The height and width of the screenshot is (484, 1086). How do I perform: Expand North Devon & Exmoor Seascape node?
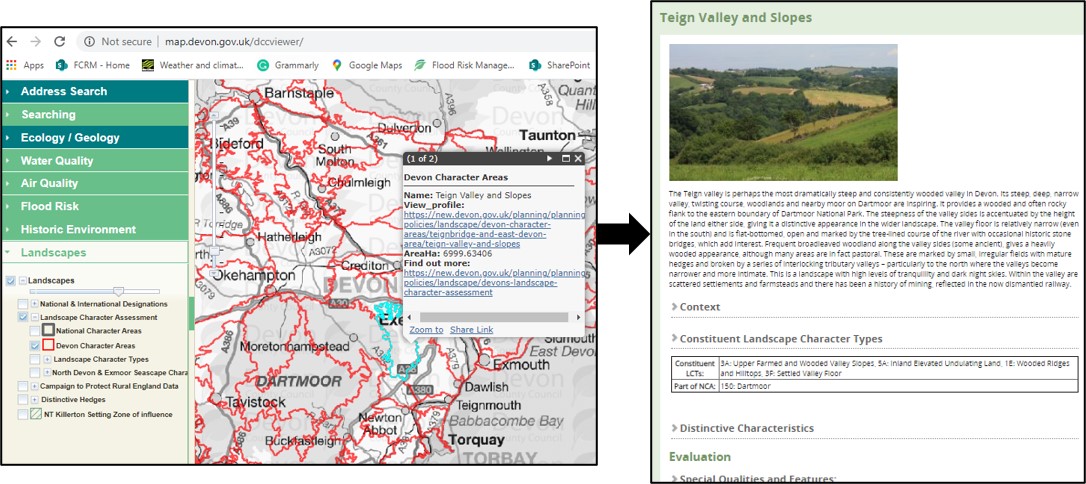point(47,373)
